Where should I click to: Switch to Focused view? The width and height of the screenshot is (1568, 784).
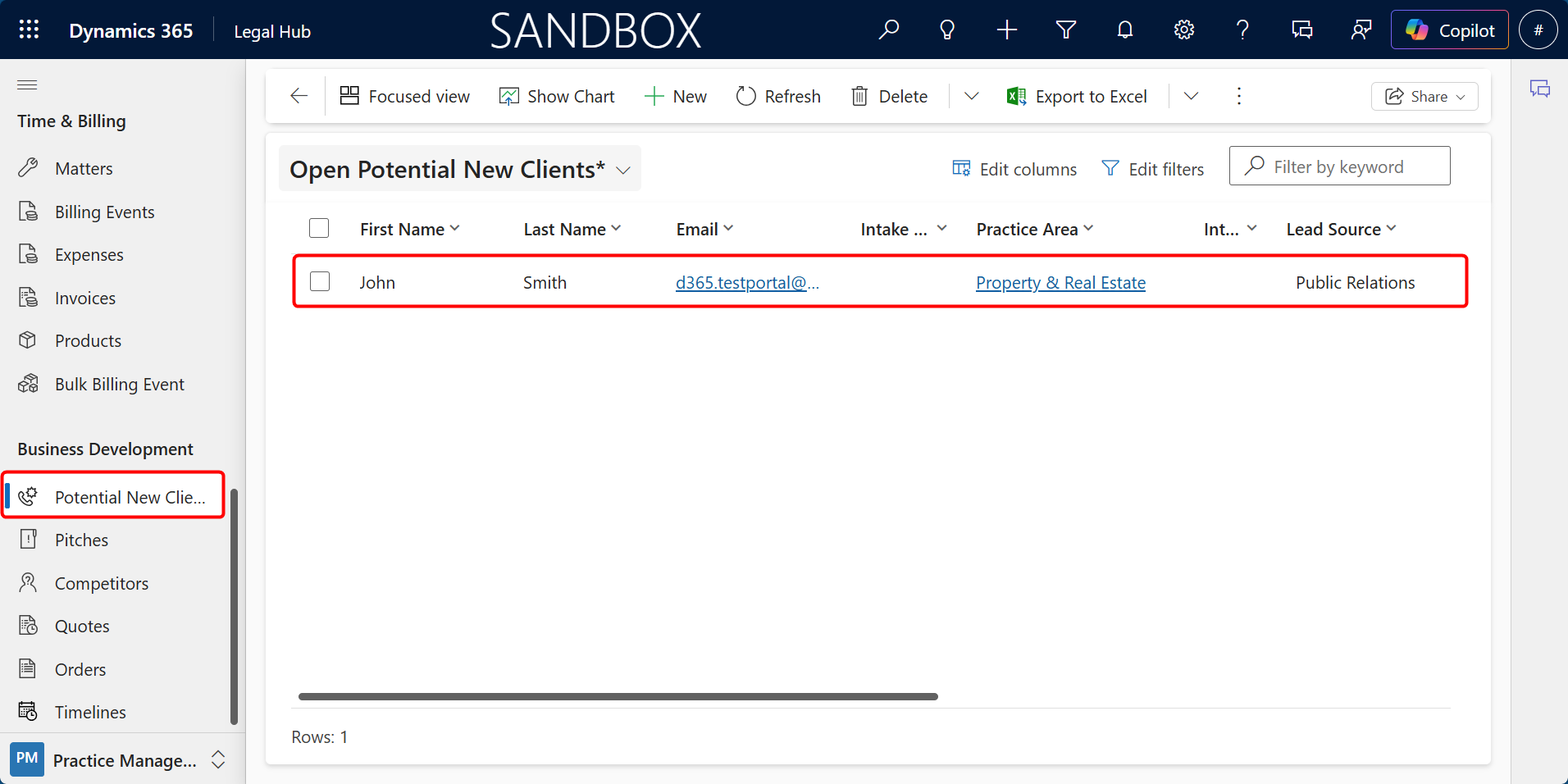pyautogui.click(x=405, y=96)
